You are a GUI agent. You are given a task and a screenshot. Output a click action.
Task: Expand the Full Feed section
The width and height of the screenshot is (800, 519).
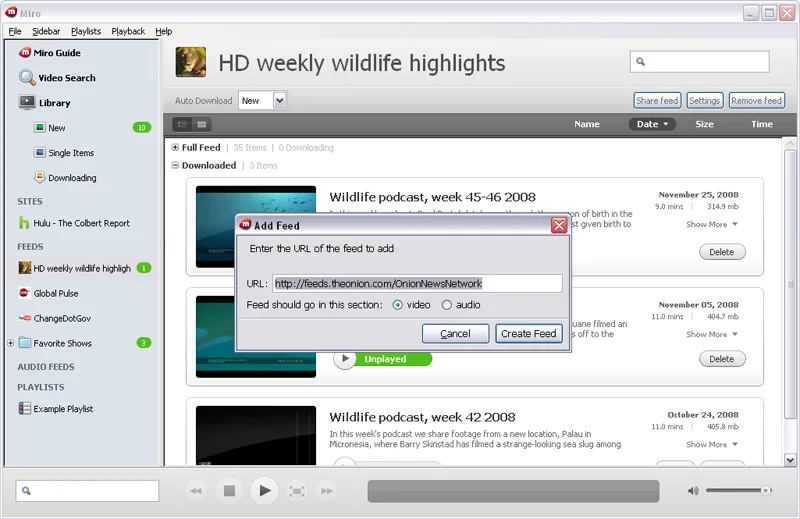pyautogui.click(x=175, y=147)
